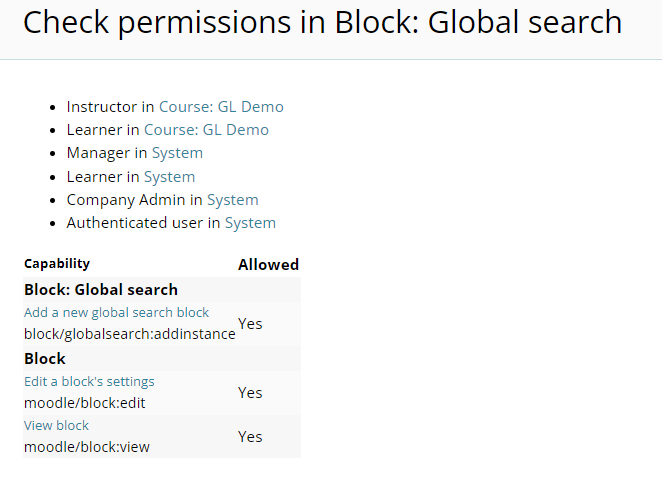Viewport: 662px width, 478px height.
Task: Open Course: GL Demo link beside Learner
Action: 206,130
